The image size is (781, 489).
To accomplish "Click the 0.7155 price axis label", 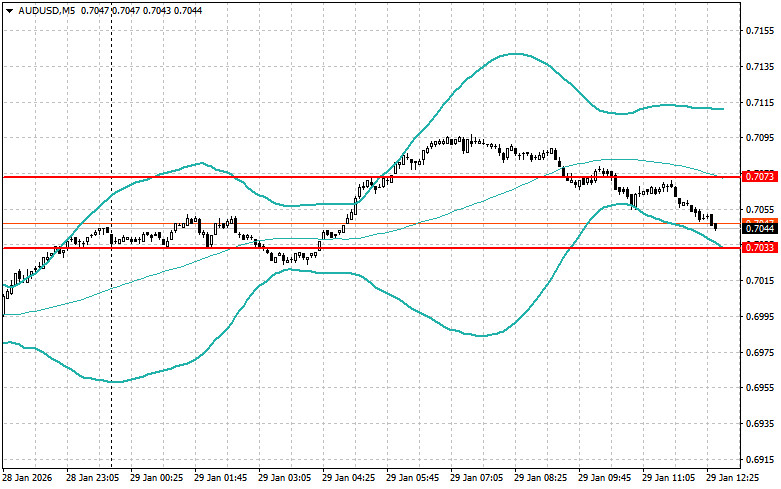I will click(760, 31).
